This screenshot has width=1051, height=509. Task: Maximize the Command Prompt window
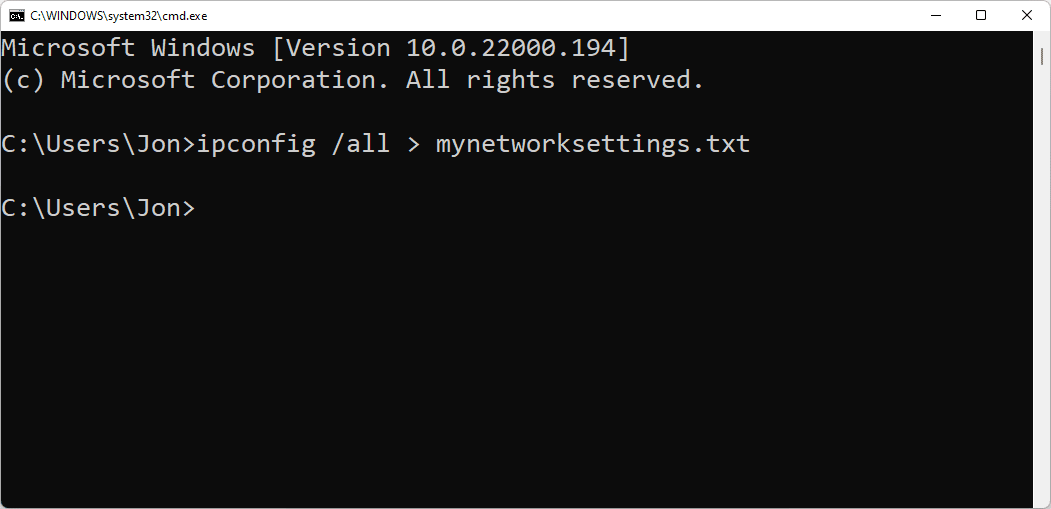[x=981, y=16]
